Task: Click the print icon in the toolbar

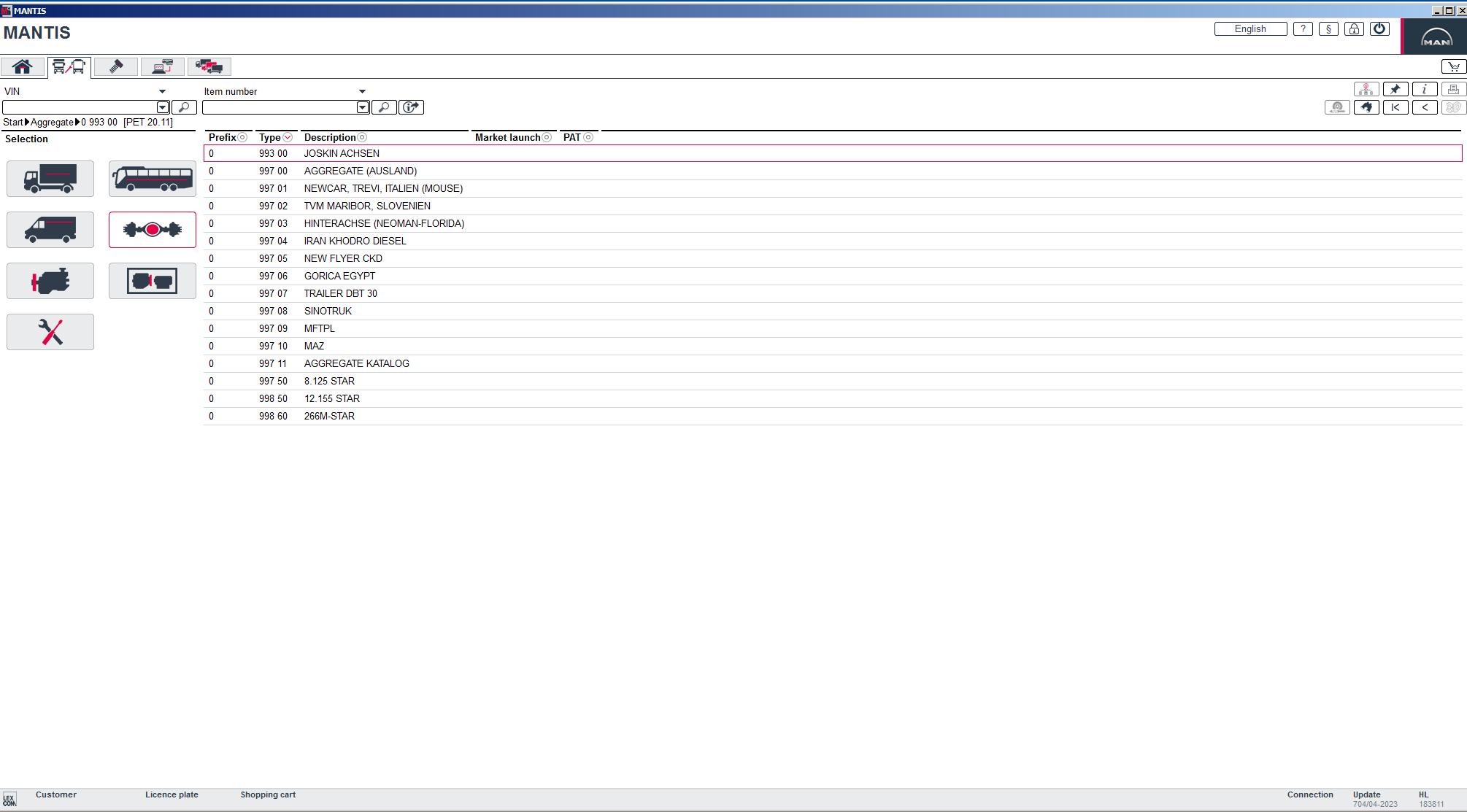Action: coord(1452,89)
